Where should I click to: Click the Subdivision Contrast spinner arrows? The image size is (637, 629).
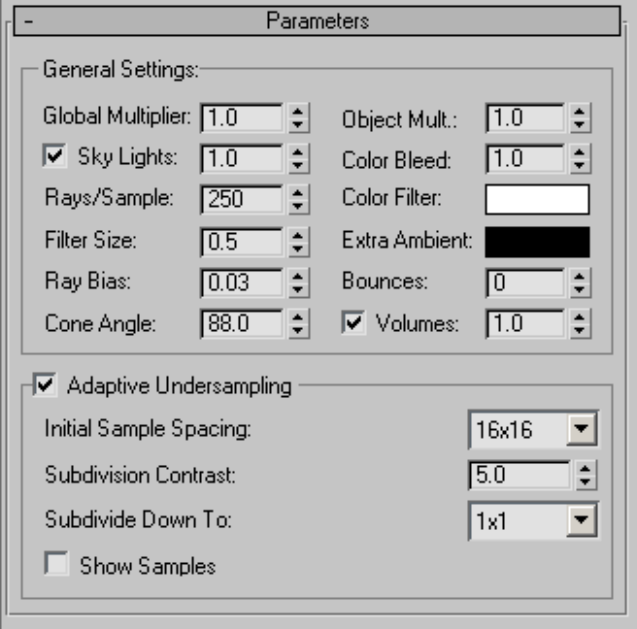(x=584, y=475)
